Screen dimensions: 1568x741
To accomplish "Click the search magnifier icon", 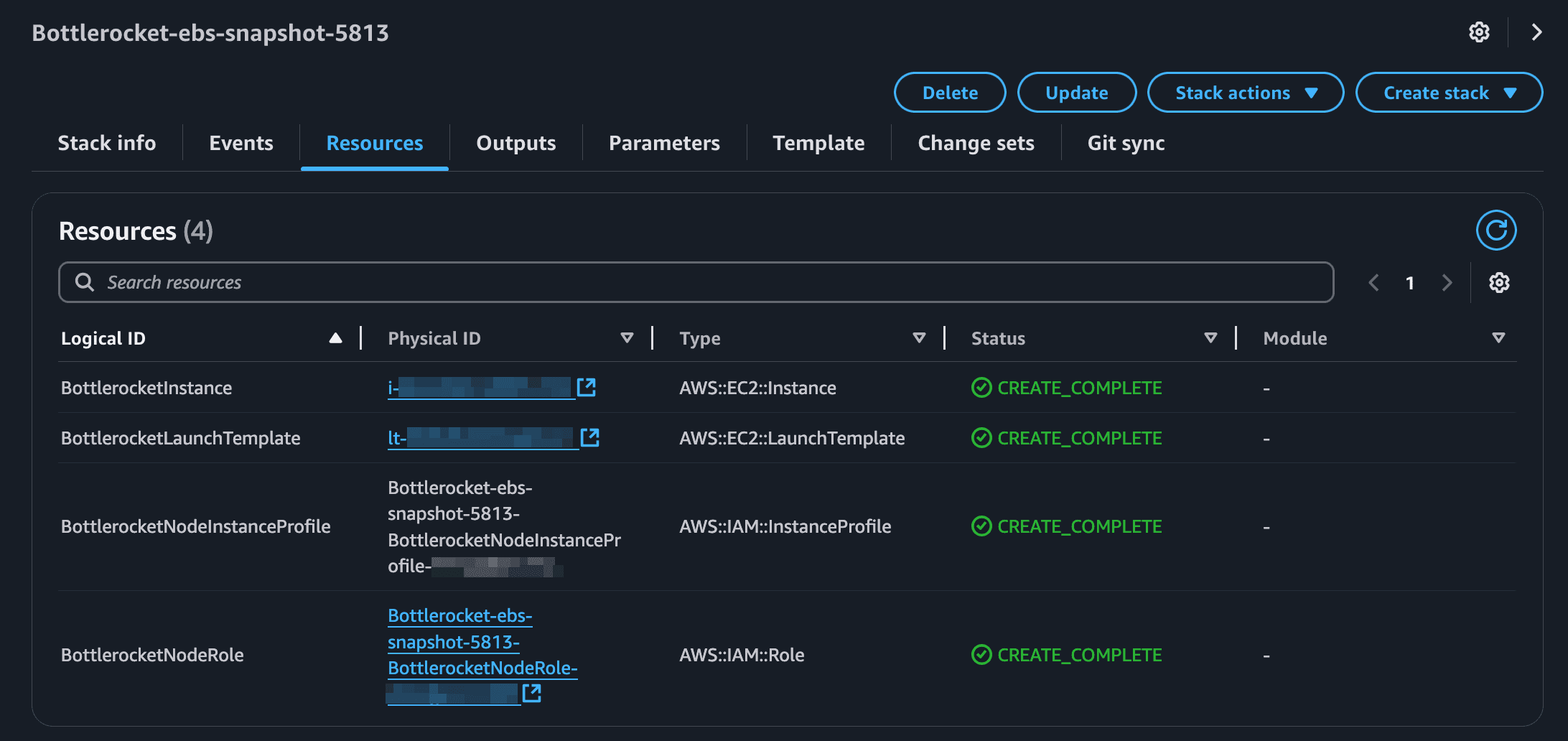I will point(85,282).
